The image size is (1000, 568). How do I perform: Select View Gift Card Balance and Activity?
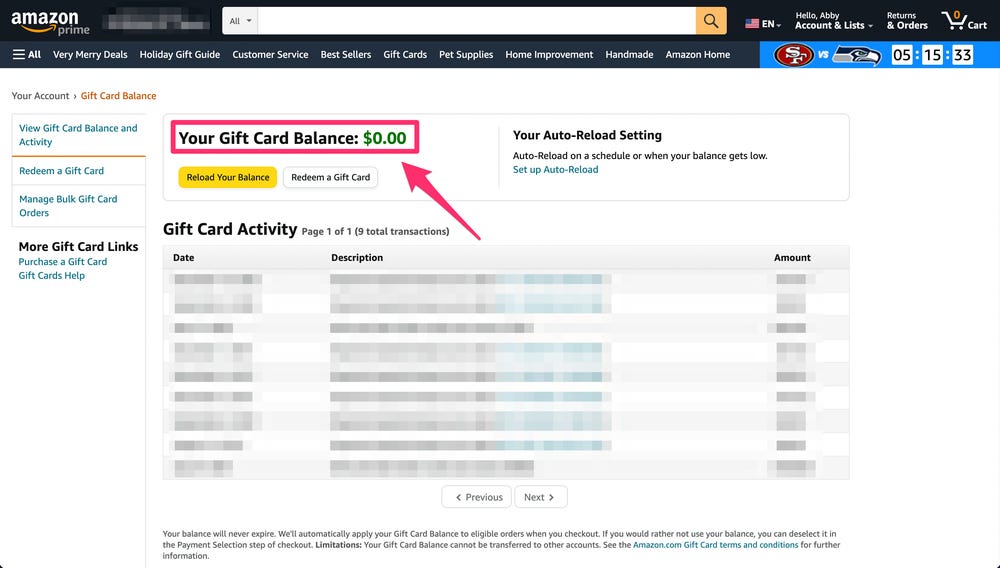[78, 135]
